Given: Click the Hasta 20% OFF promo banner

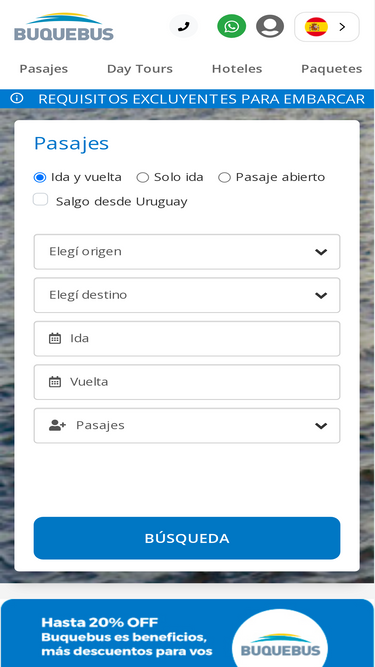Looking at the screenshot, I should [x=187, y=634].
